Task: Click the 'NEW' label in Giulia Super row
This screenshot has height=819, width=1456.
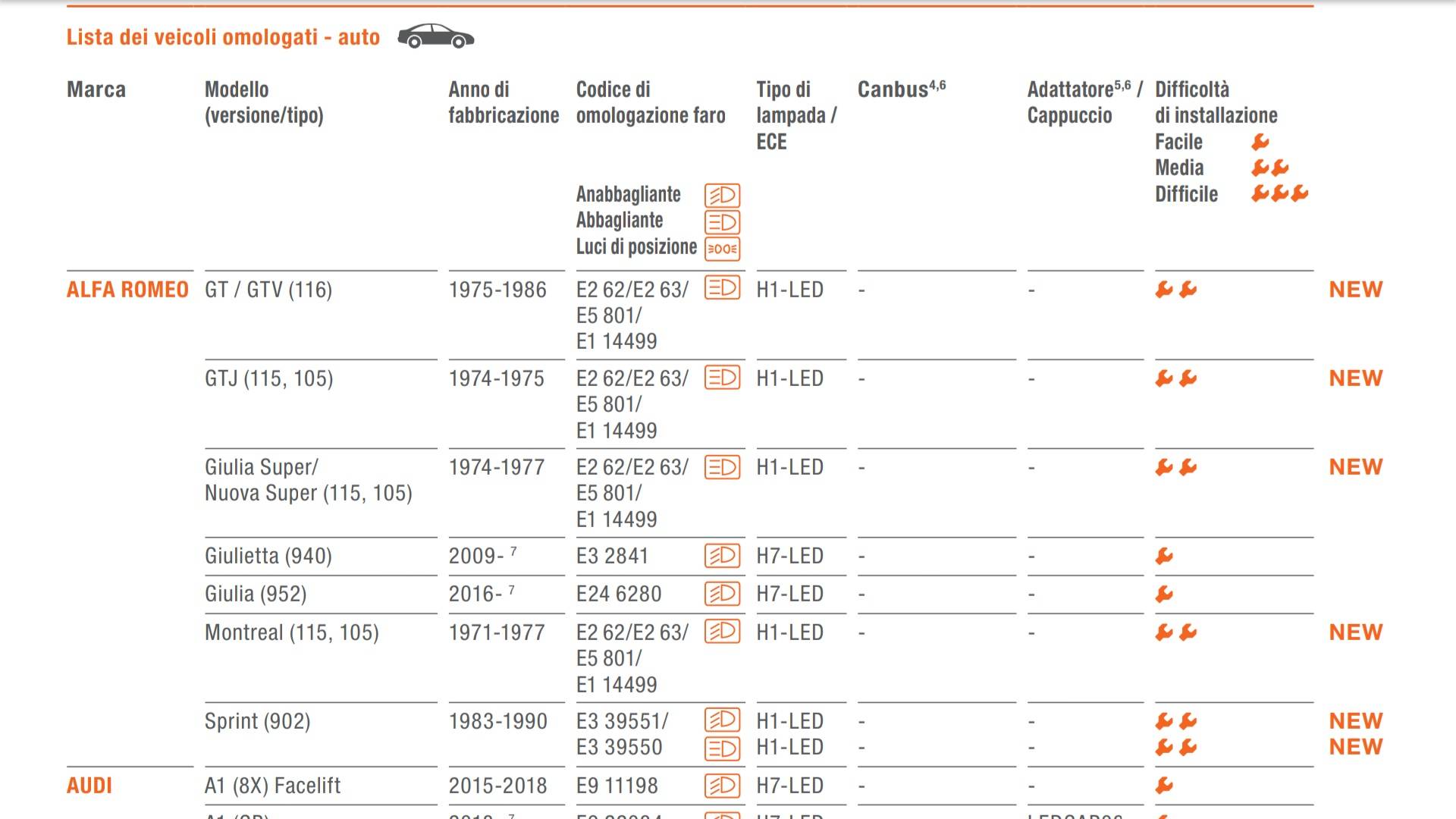Action: pyautogui.click(x=1356, y=467)
